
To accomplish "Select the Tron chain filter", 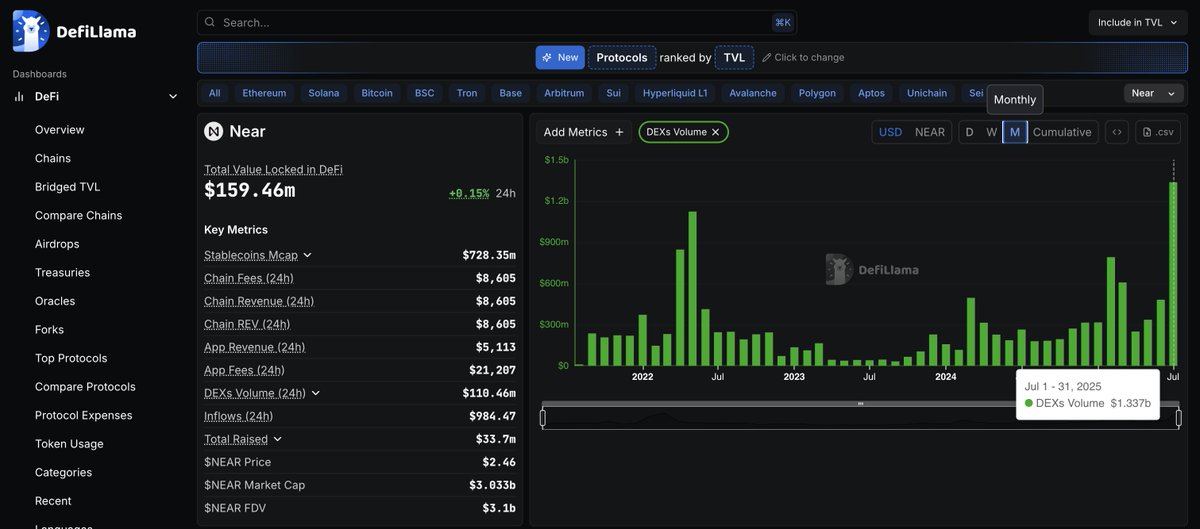I will point(467,93).
